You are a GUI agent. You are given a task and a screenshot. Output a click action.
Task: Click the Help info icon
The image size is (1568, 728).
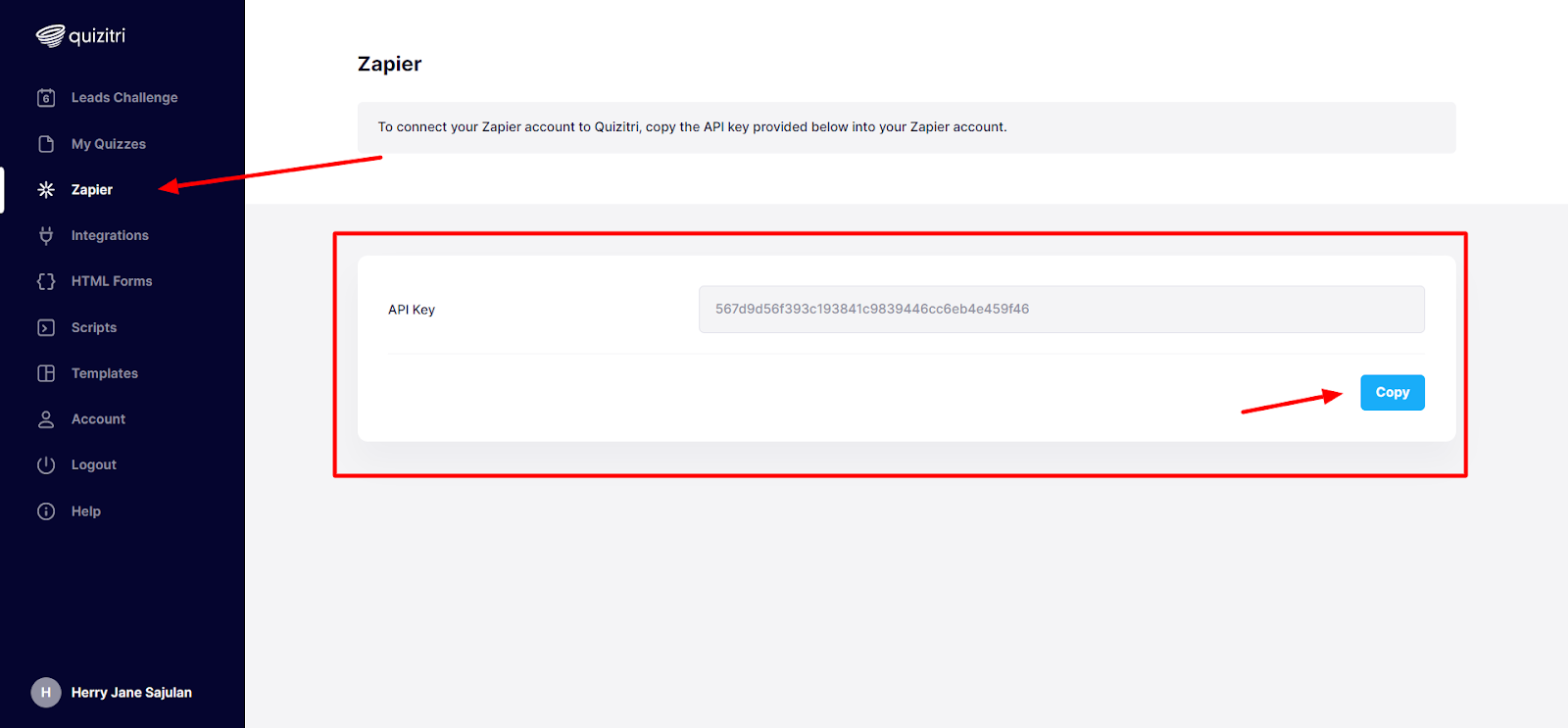pos(46,511)
